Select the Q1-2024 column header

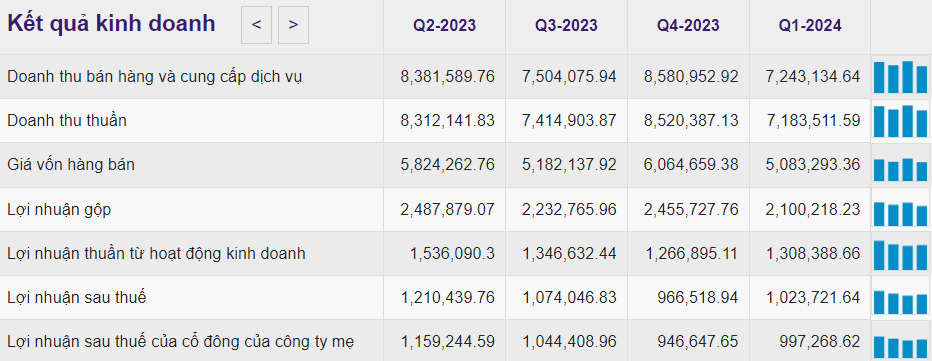[x=810, y=26]
